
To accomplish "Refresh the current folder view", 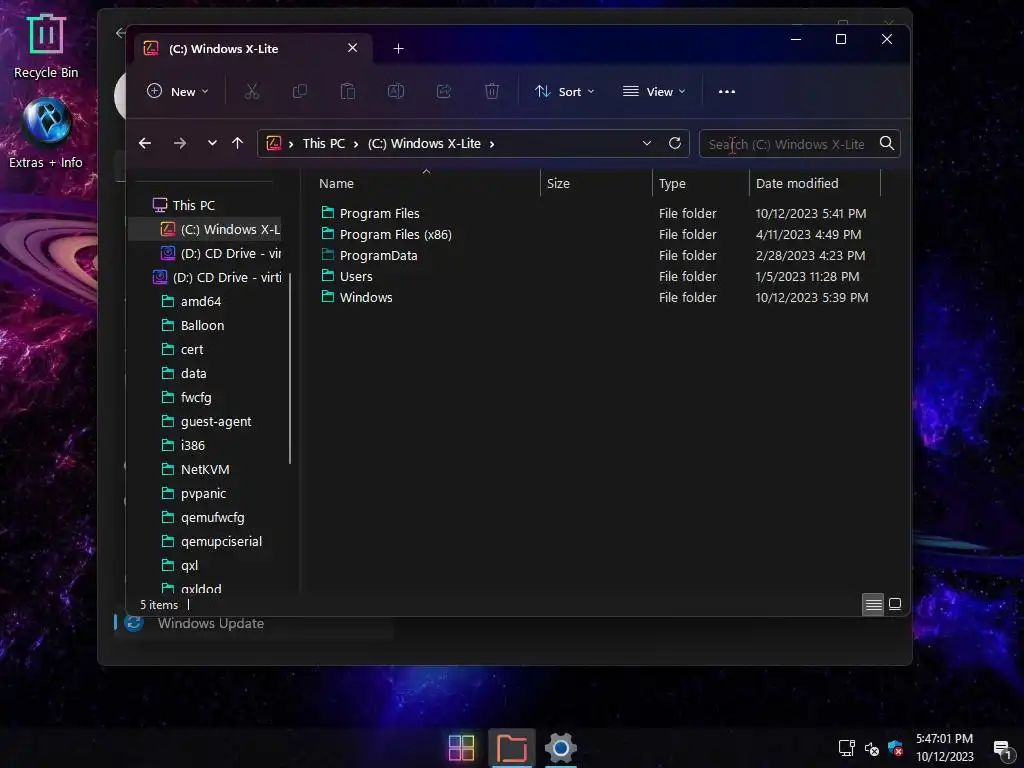I will point(675,143).
